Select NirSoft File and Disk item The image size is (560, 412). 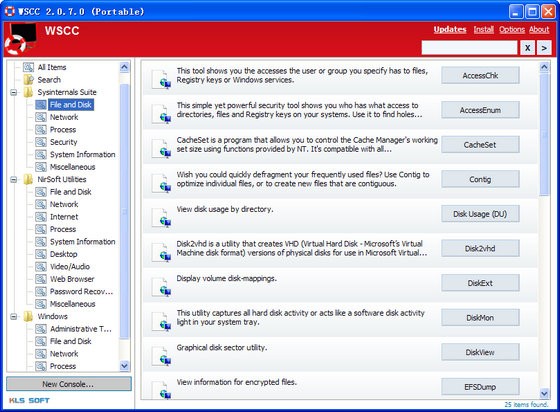tap(70, 192)
